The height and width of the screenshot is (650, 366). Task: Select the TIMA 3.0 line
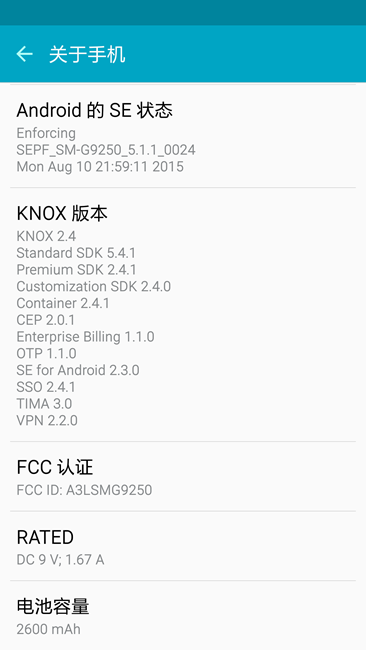click(x=44, y=404)
